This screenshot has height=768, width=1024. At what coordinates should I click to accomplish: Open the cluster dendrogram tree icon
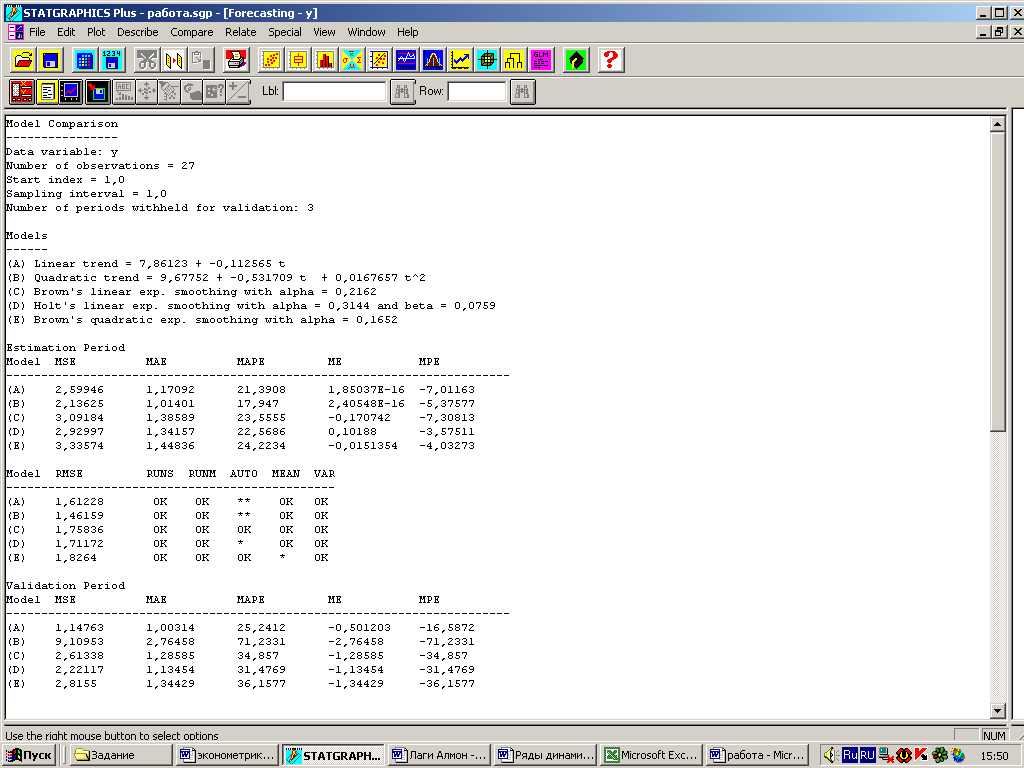click(514, 60)
